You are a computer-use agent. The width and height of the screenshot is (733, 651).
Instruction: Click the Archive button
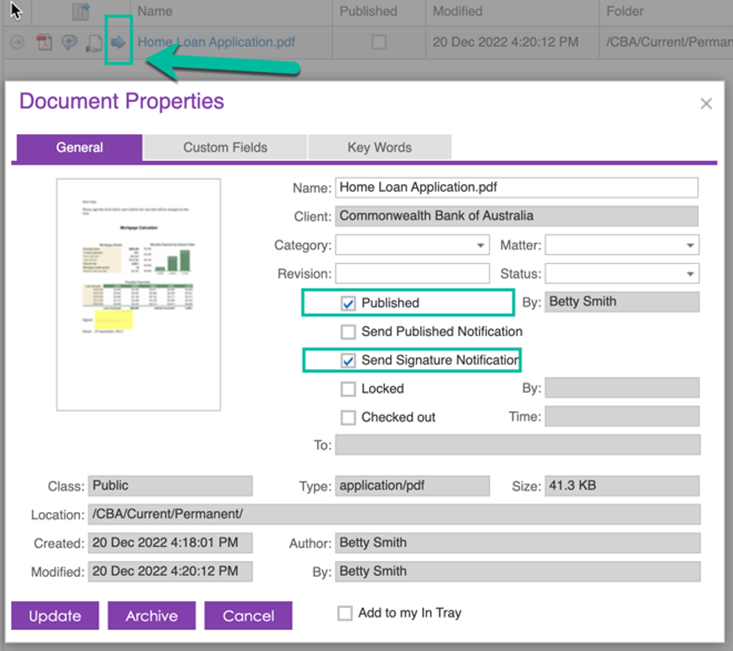[x=151, y=616]
